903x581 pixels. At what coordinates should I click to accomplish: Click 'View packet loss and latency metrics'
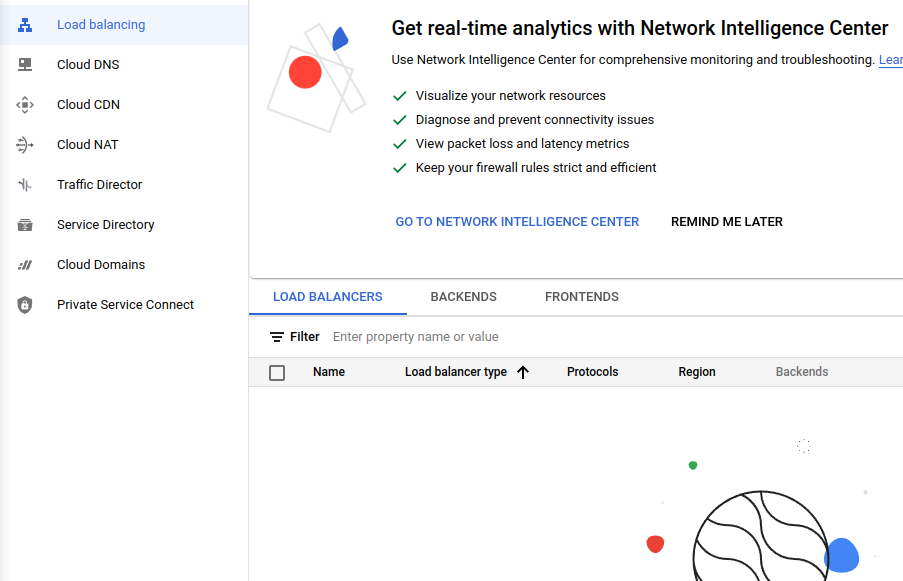(x=522, y=144)
